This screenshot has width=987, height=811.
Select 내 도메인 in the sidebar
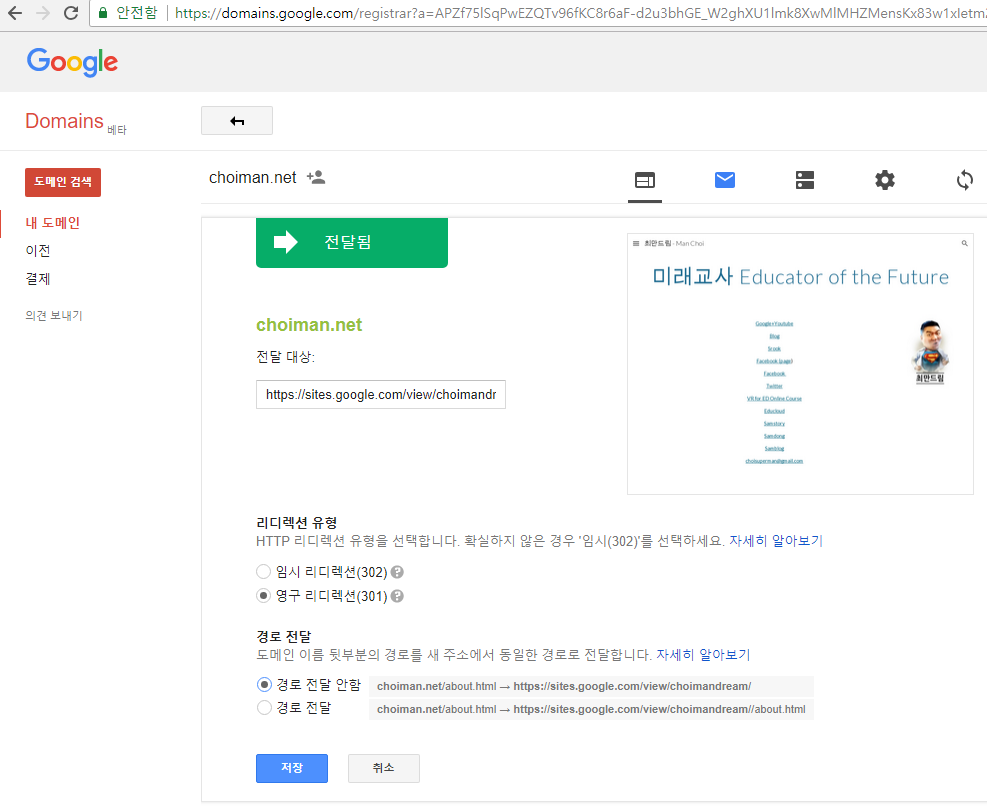click(52, 223)
